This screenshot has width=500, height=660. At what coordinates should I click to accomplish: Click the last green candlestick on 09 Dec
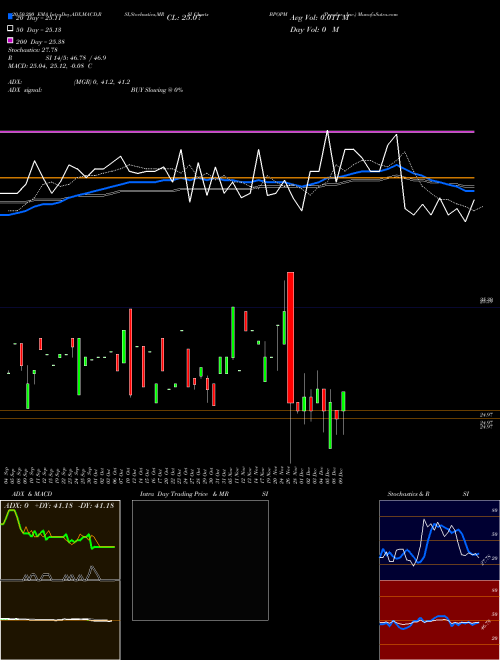343,401
